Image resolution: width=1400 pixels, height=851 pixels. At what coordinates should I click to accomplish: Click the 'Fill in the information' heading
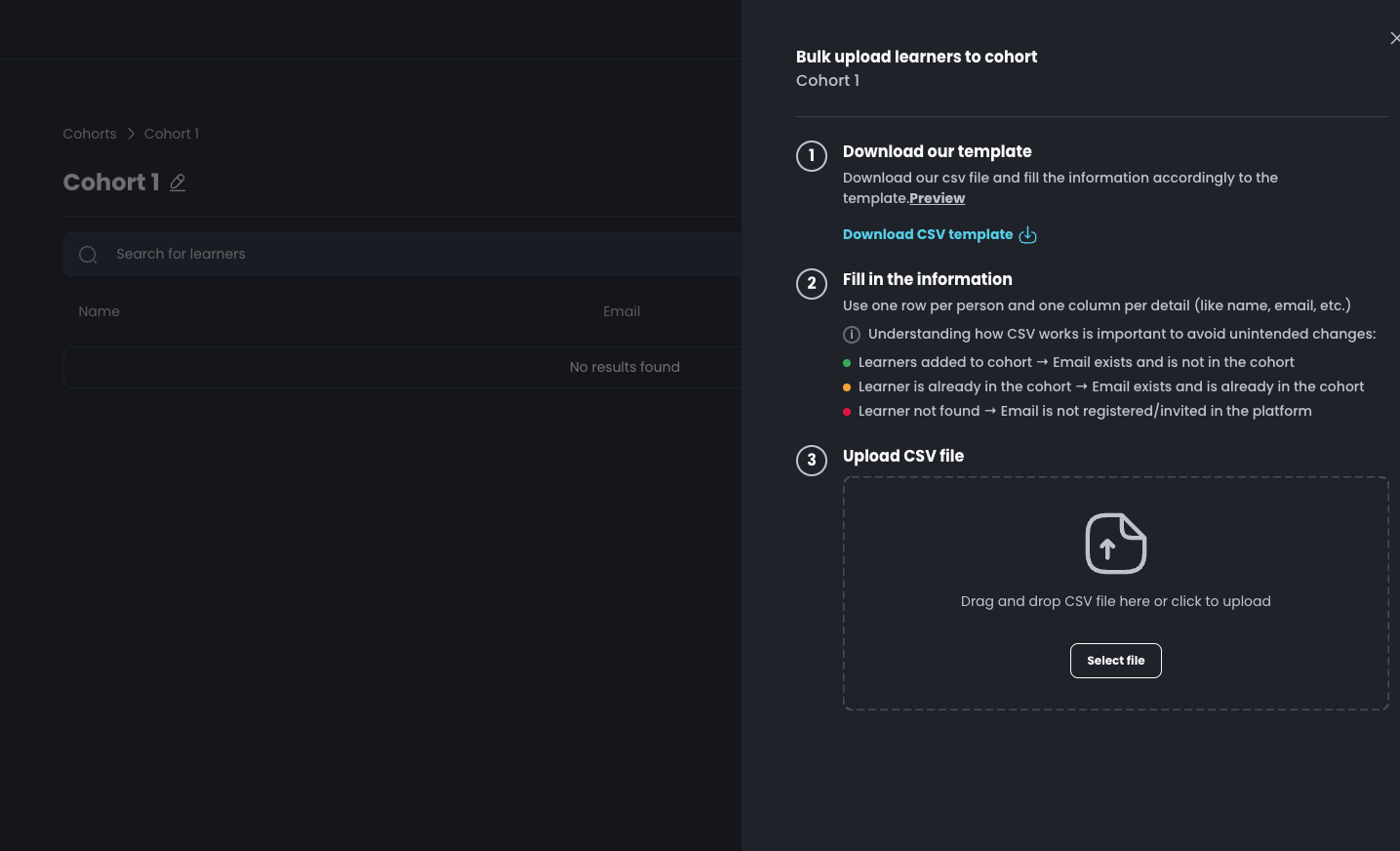coord(927,279)
